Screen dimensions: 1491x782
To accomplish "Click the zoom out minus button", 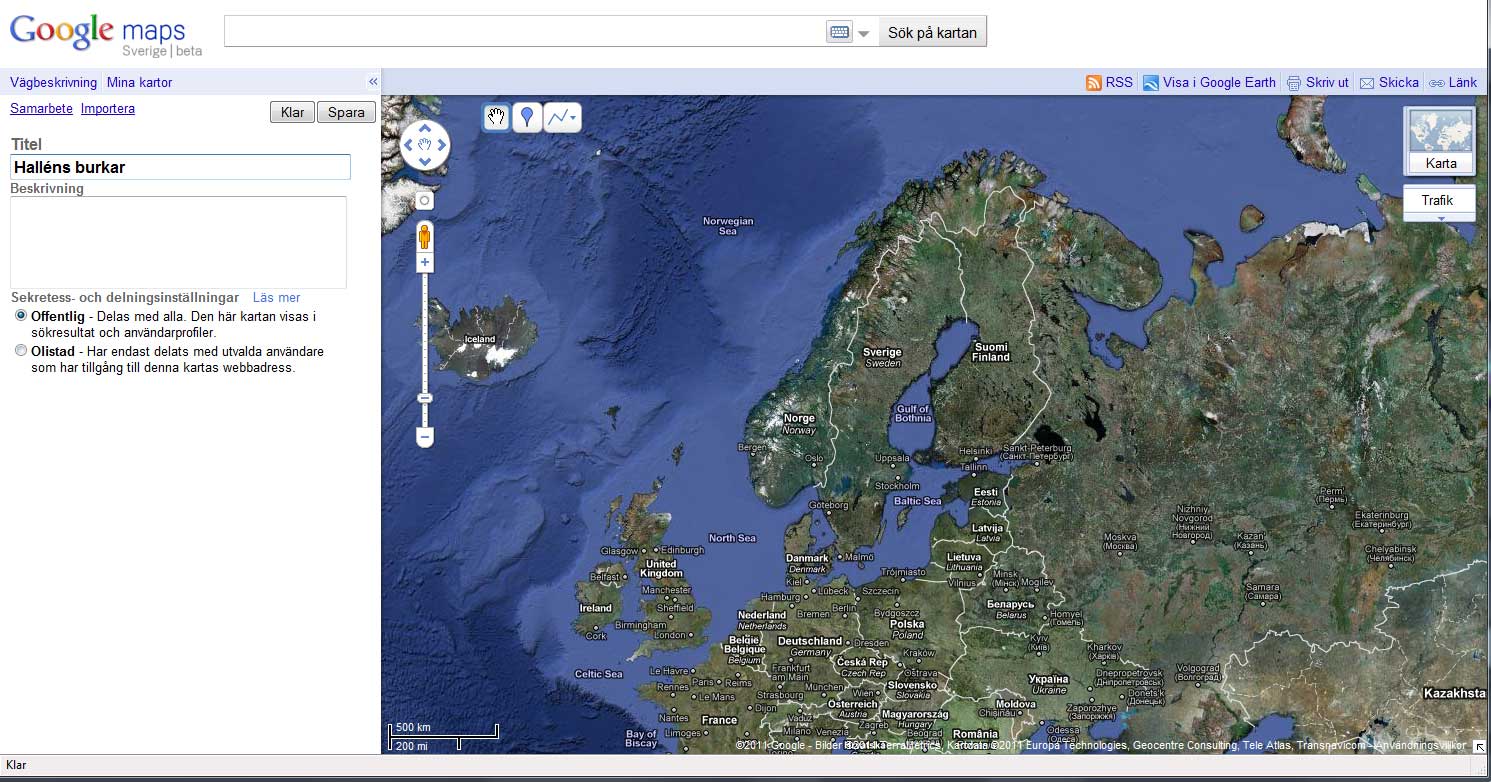I will 425,437.
